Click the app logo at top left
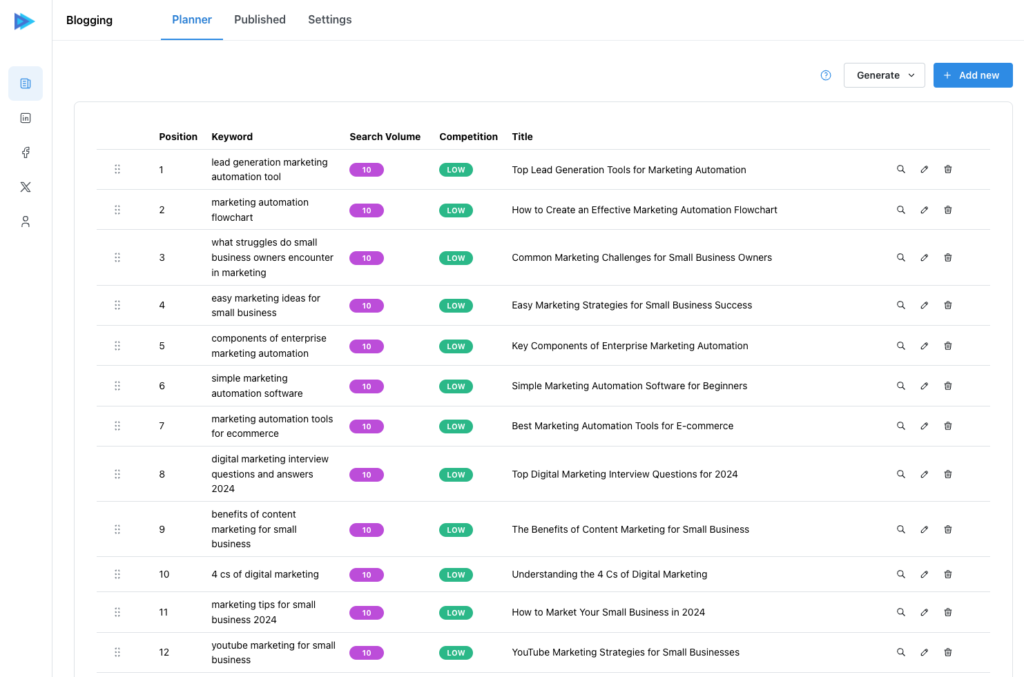The width and height of the screenshot is (1024, 677). pos(25,21)
